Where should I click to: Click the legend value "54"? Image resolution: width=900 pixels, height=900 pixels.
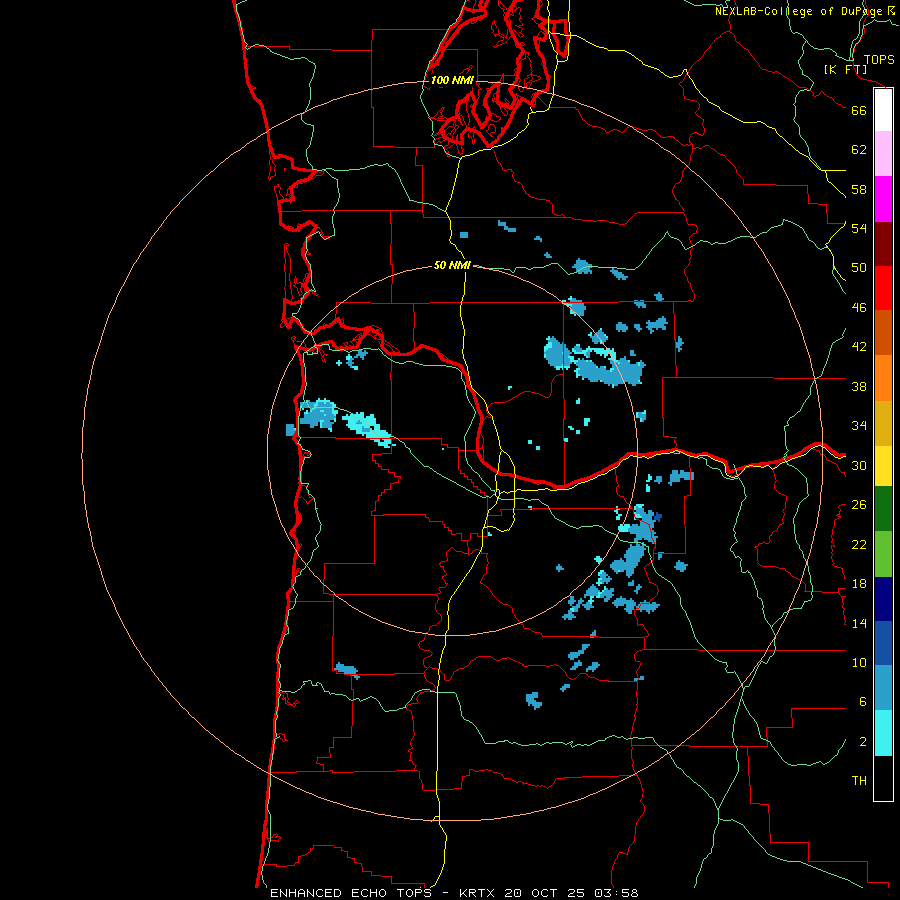coord(859,228)
